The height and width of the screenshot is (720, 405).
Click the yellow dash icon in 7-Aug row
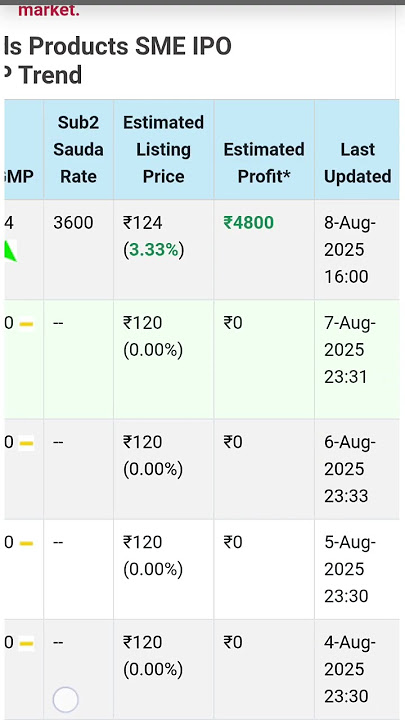(26, 324)
